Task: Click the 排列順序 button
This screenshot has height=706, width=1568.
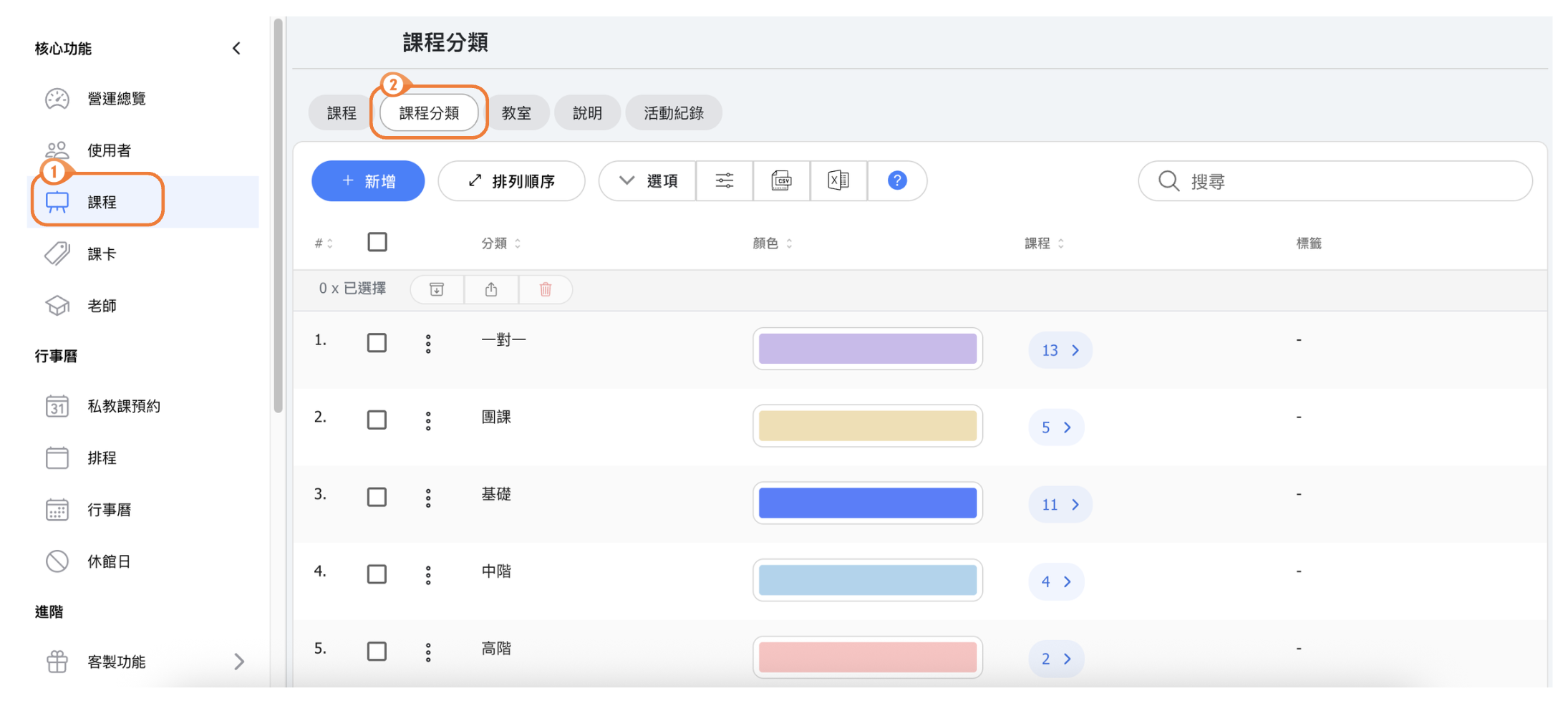Action: point(511,180)
